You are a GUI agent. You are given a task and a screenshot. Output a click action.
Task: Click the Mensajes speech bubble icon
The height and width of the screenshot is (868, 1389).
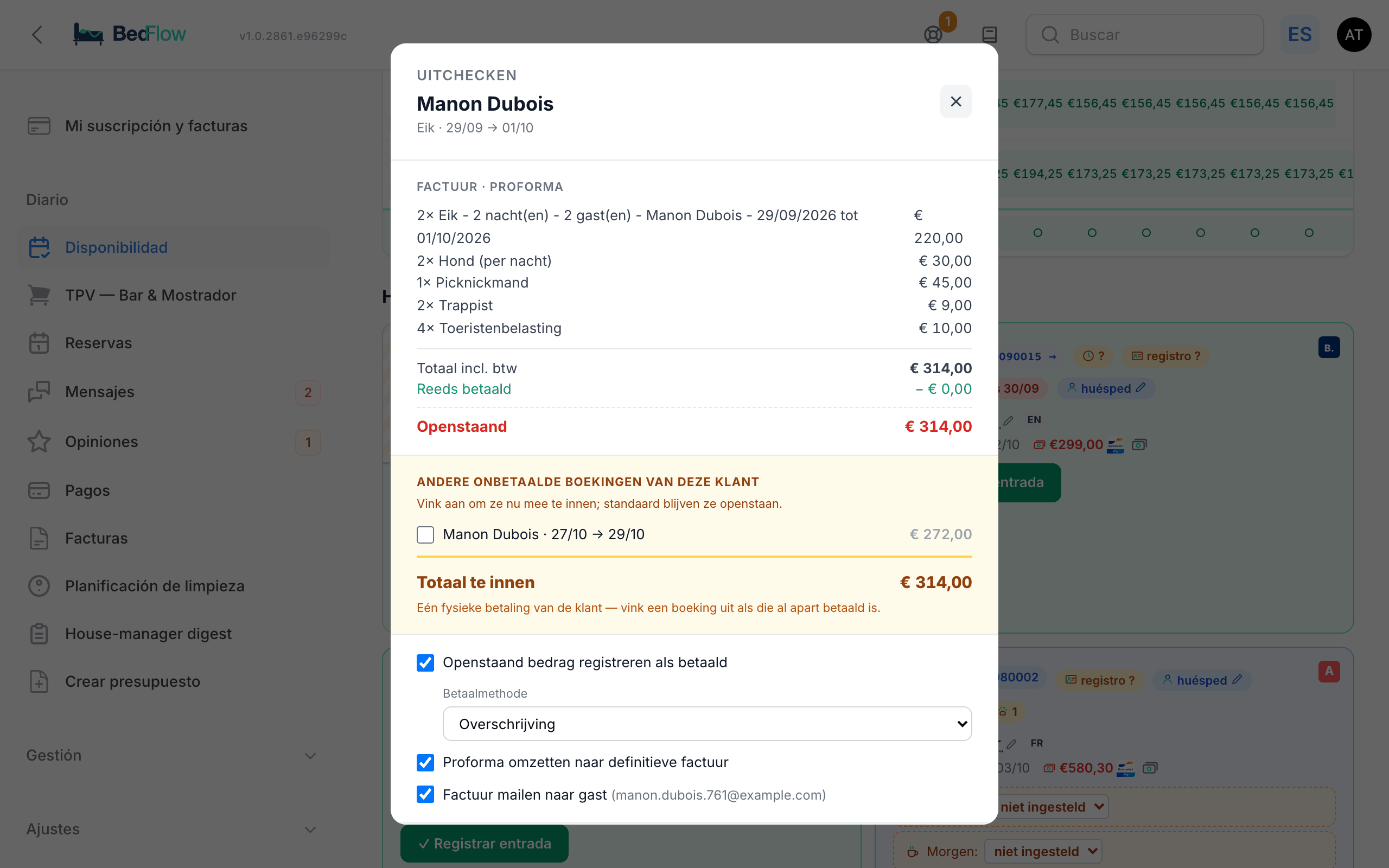tap(39, 392)
